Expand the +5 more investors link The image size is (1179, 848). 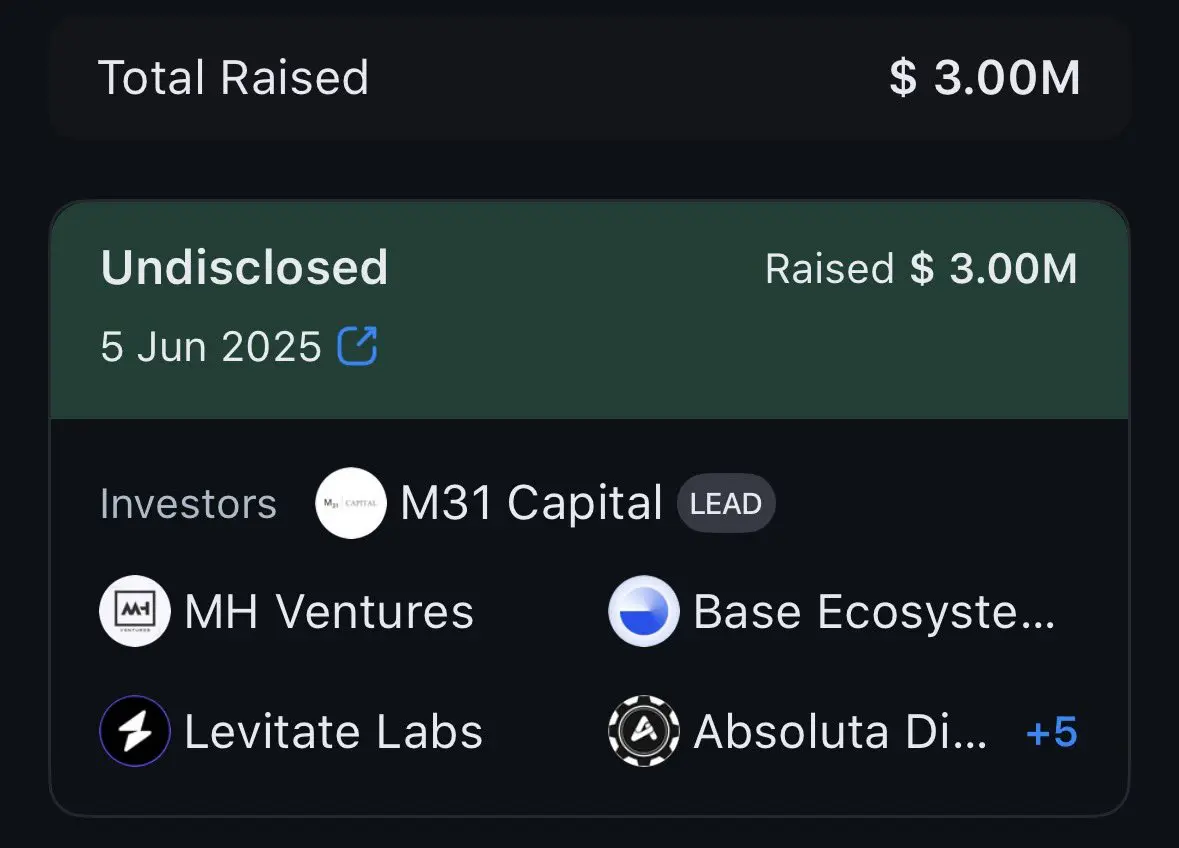pos(1052,731)
